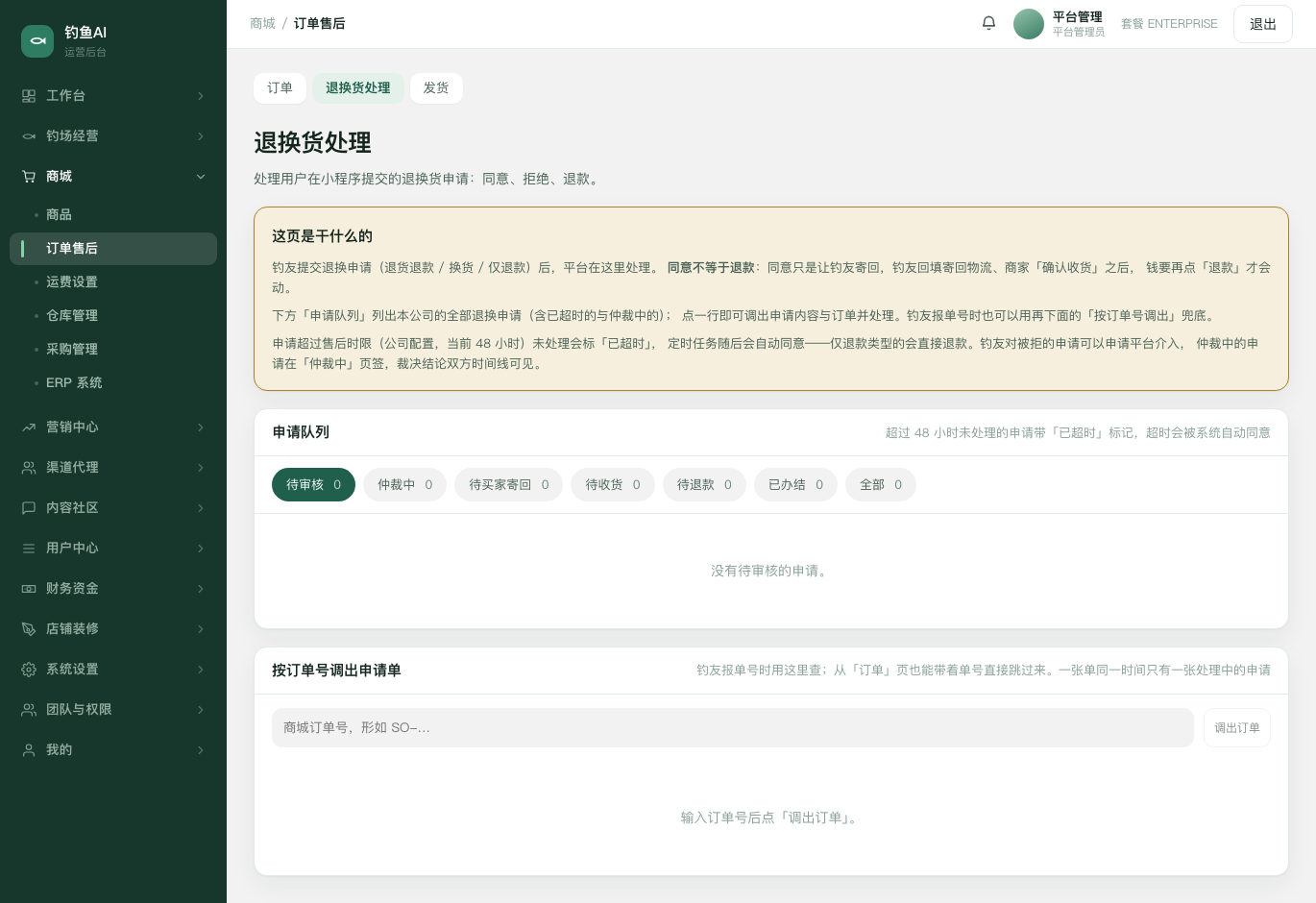Open ERP 系统 in the sidebar
The image size is (1316, 903).
113,383
